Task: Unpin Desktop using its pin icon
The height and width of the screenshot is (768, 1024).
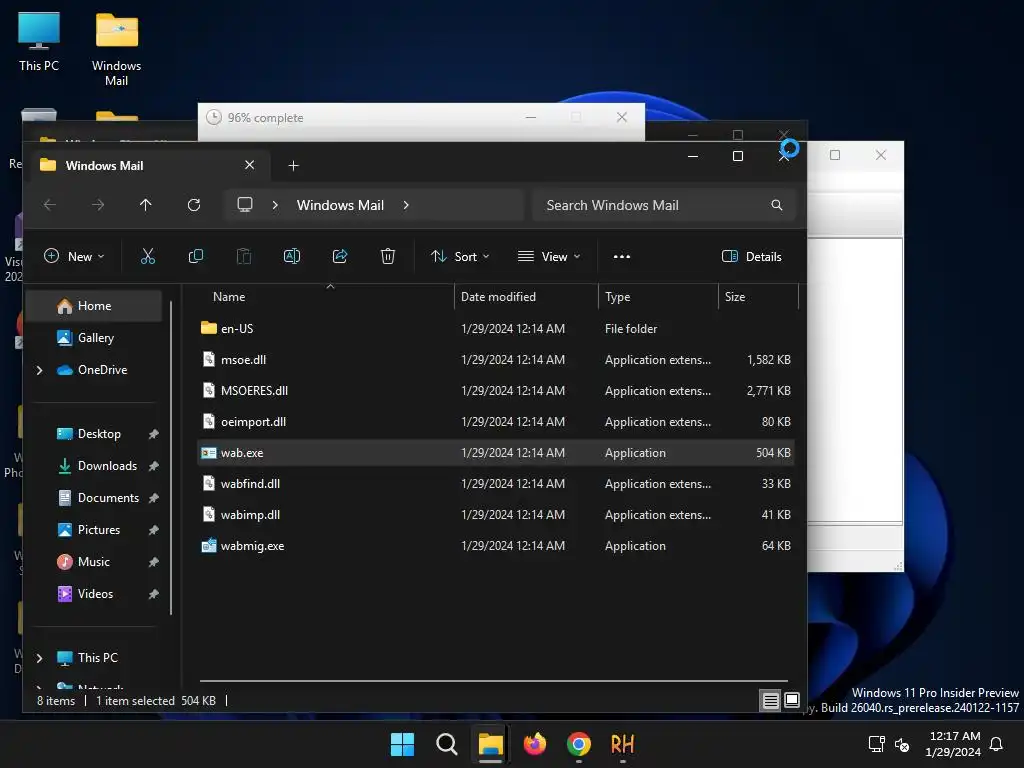Action: [x=153, y=434]
